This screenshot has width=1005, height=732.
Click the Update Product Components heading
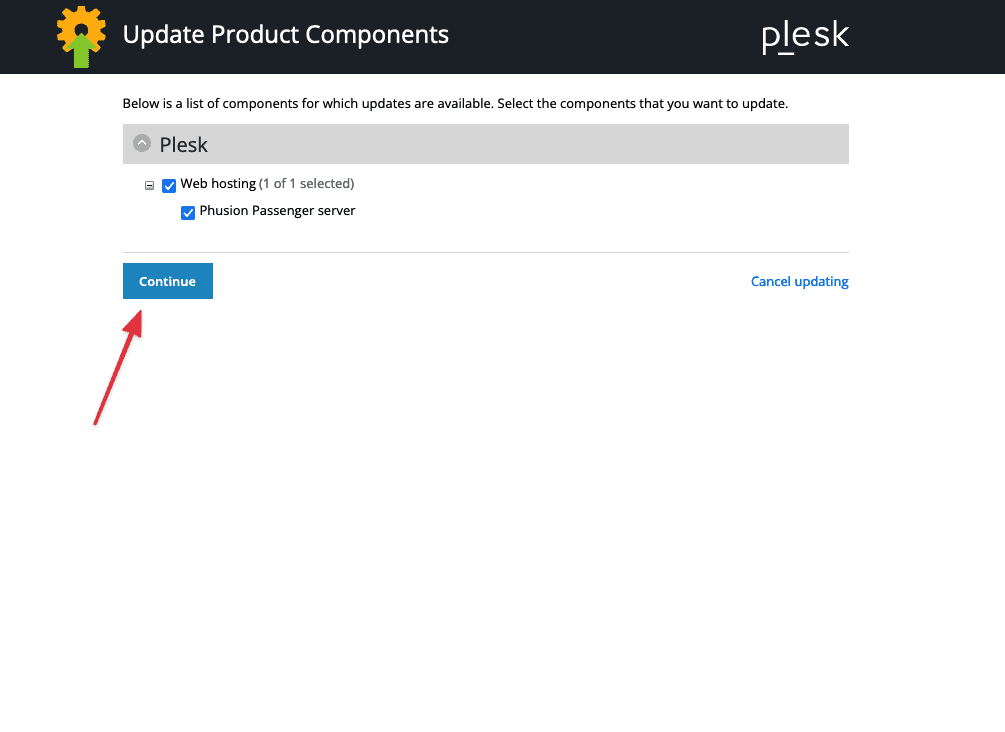coord(285,35)
